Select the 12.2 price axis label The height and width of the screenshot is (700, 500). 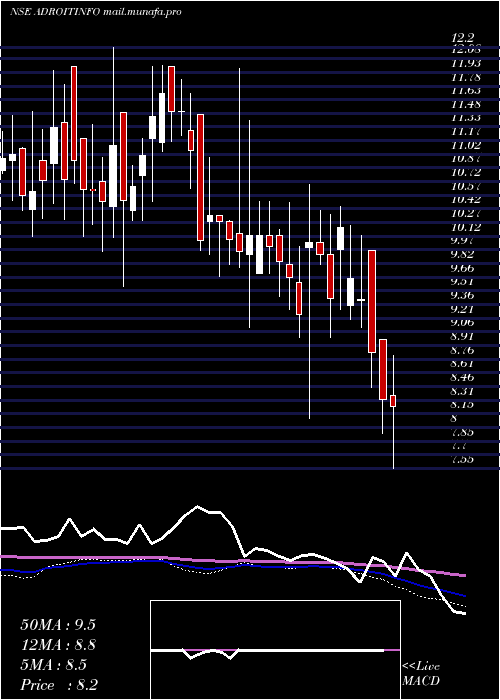tap(462, 38)
